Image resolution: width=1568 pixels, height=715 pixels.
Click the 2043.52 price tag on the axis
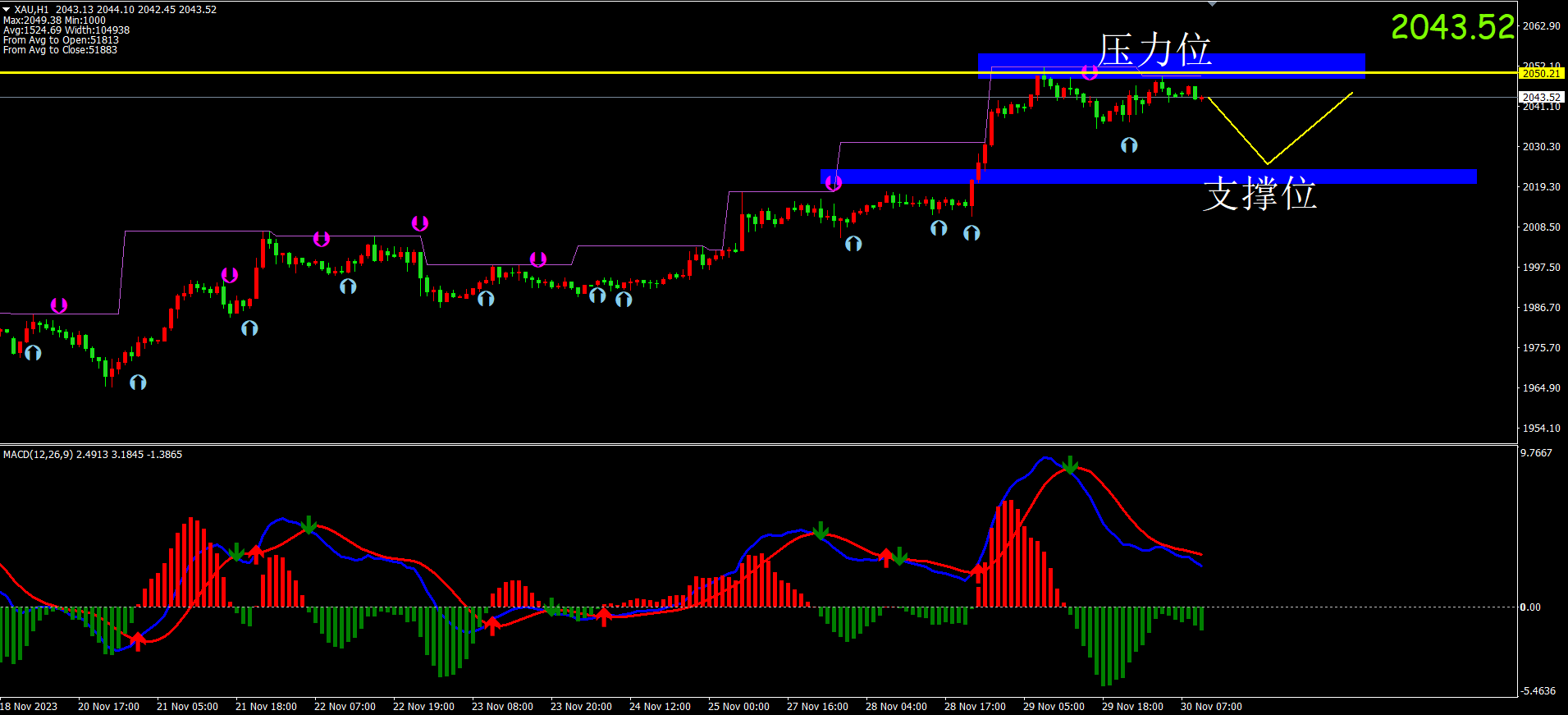tap(1540, 97)
